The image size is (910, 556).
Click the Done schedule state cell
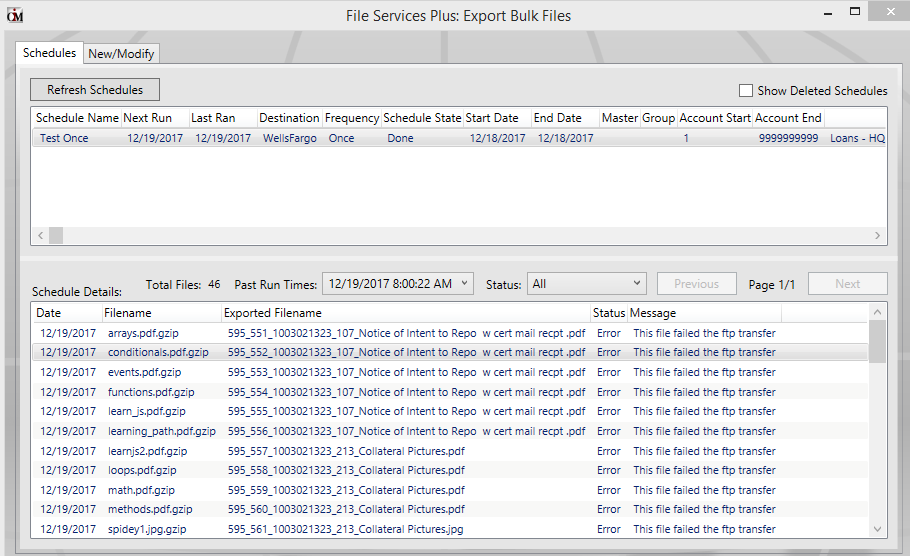[x=400, y=138]
